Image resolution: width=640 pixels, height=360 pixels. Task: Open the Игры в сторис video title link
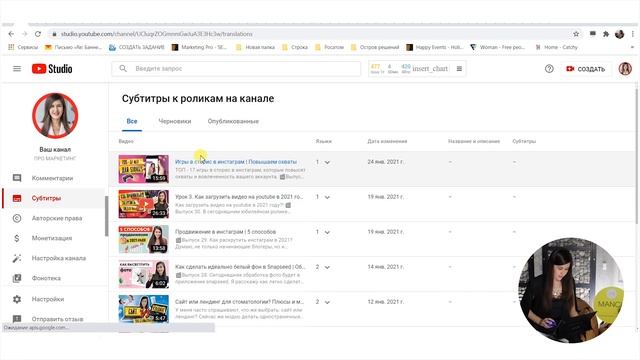pyautogui.click(x=236, y=162)
